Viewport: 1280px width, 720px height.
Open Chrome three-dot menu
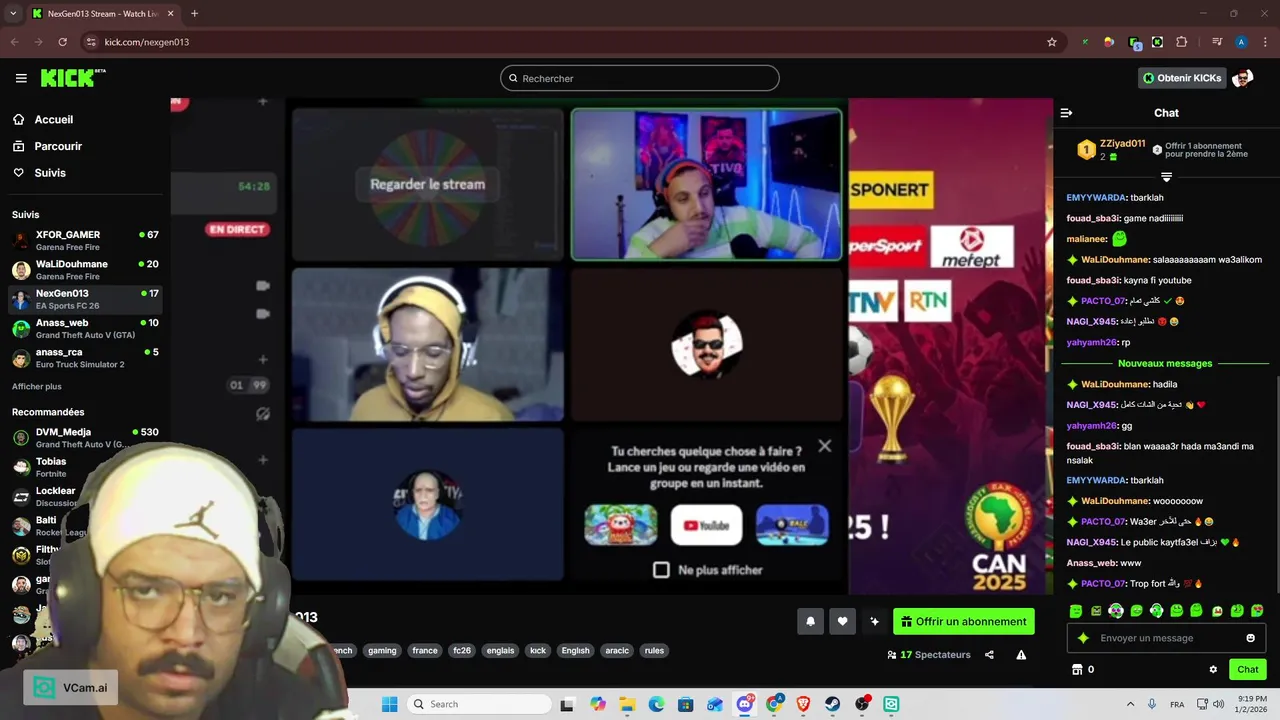(x=1264, y=42)
